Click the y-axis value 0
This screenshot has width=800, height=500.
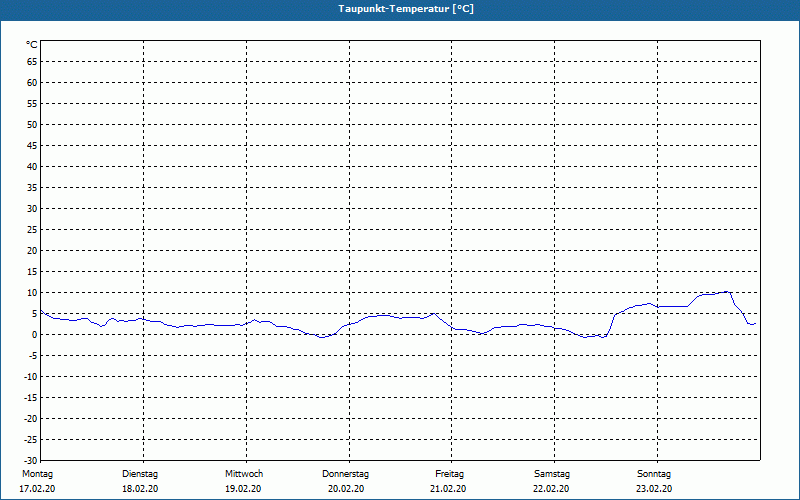35,335
